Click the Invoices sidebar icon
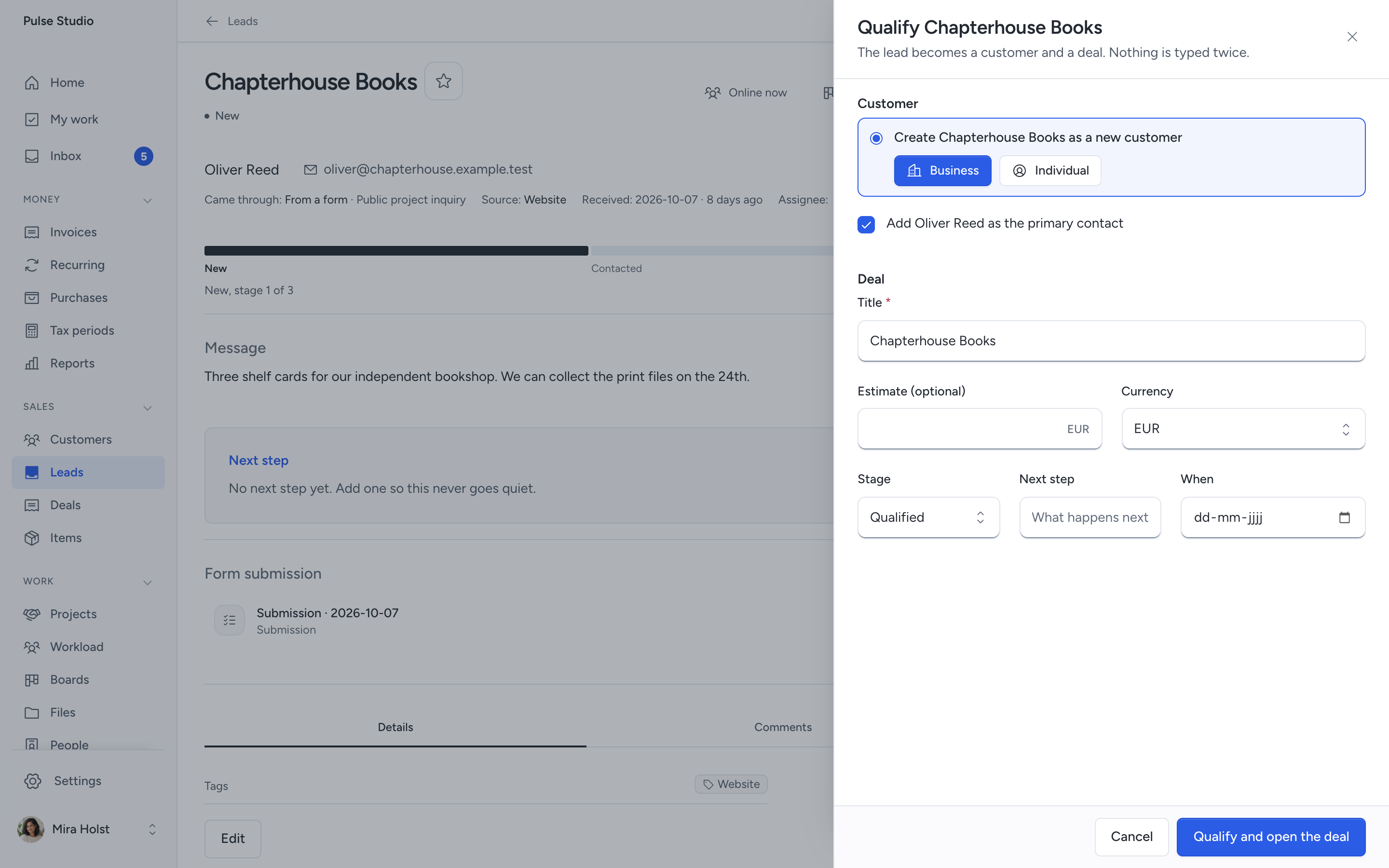 pos(31,232)
